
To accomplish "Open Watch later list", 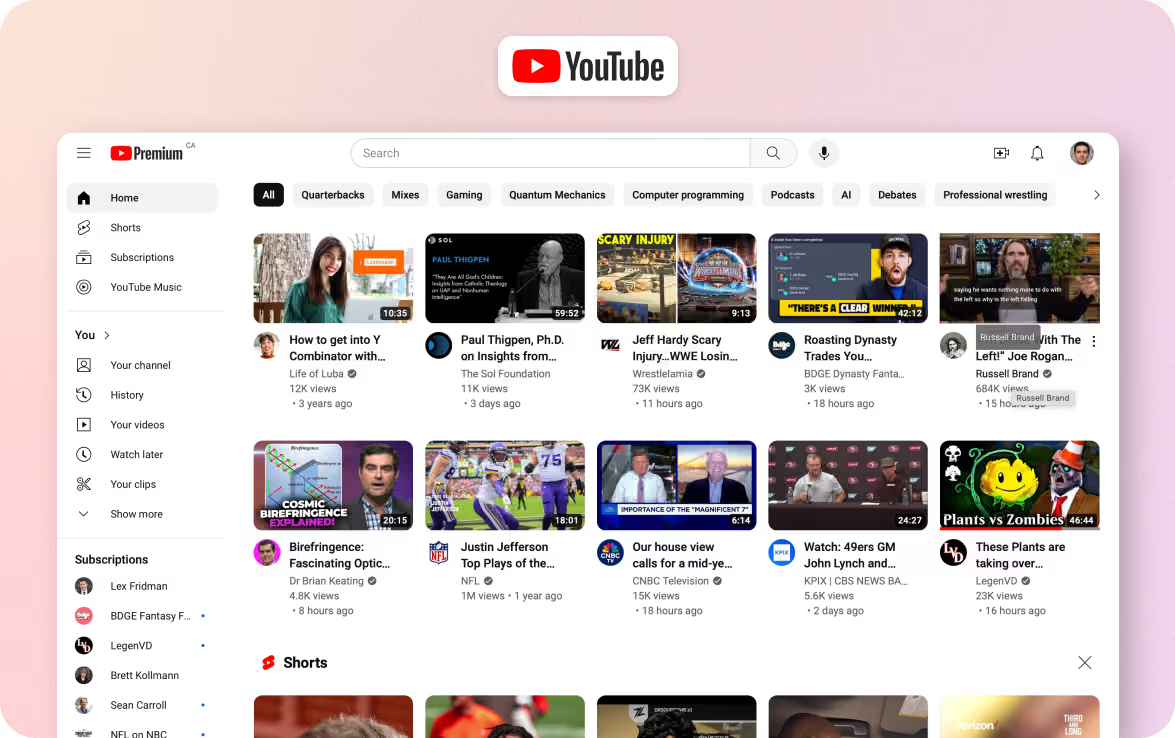I will 142,454.
